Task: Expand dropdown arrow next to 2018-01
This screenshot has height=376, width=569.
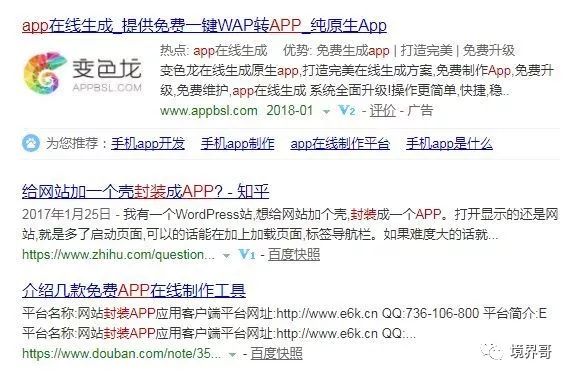Action: (x=326, y=111)
